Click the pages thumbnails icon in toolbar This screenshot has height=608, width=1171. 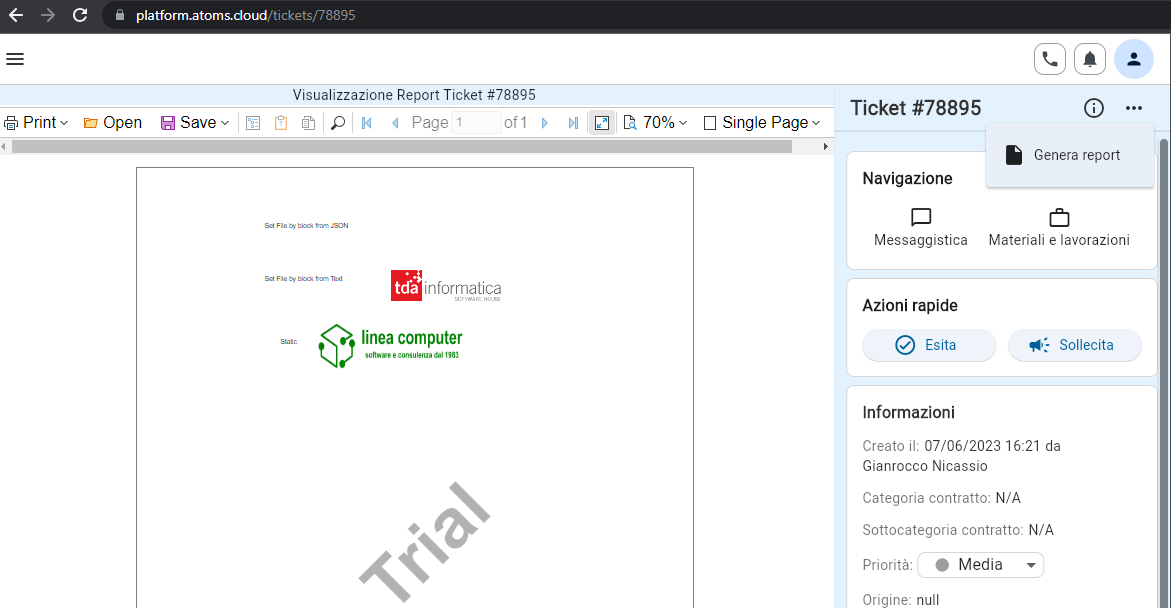point(308,122)
